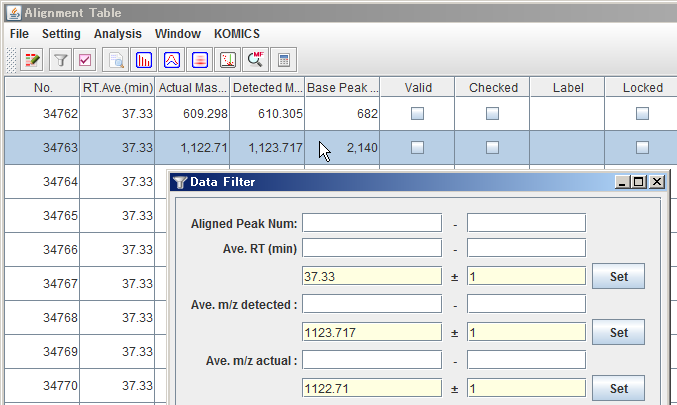This screenshot has width=677, height=405.
Task: Click the 1123.717 m/z value field
Action: click(372, 332)
